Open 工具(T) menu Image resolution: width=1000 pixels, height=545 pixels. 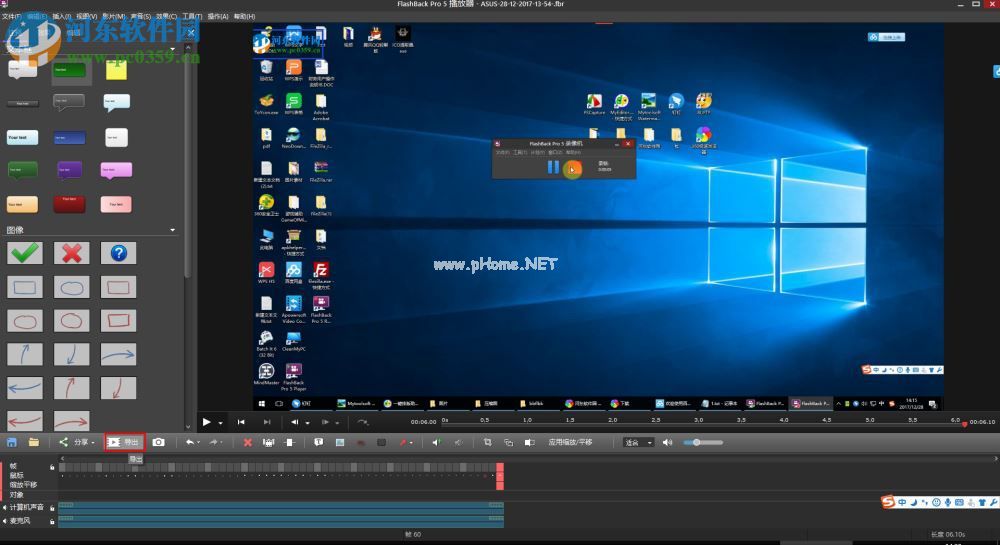coord(192,16)
